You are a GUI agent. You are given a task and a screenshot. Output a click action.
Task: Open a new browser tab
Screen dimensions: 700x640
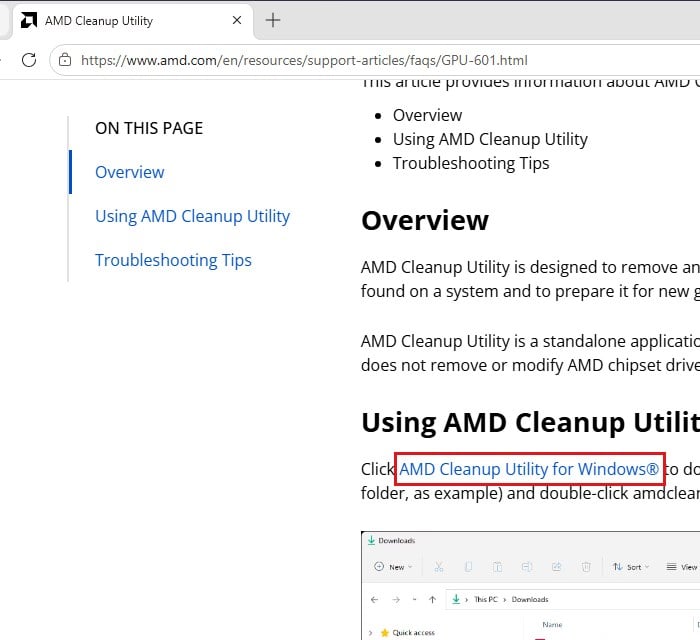273,21
